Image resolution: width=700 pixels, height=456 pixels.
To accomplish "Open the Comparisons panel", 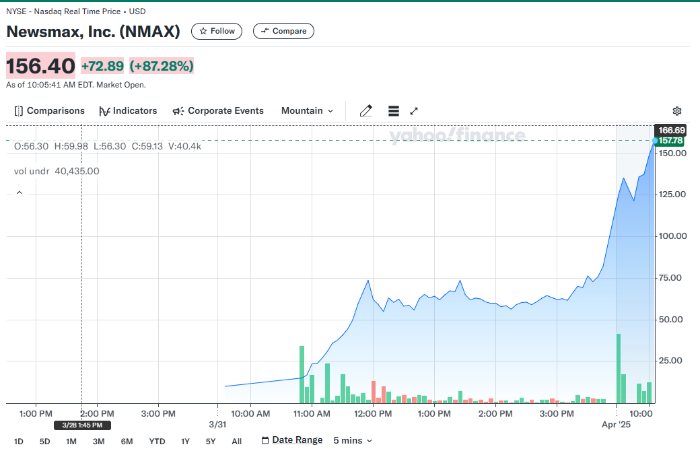I will (49, 111).
